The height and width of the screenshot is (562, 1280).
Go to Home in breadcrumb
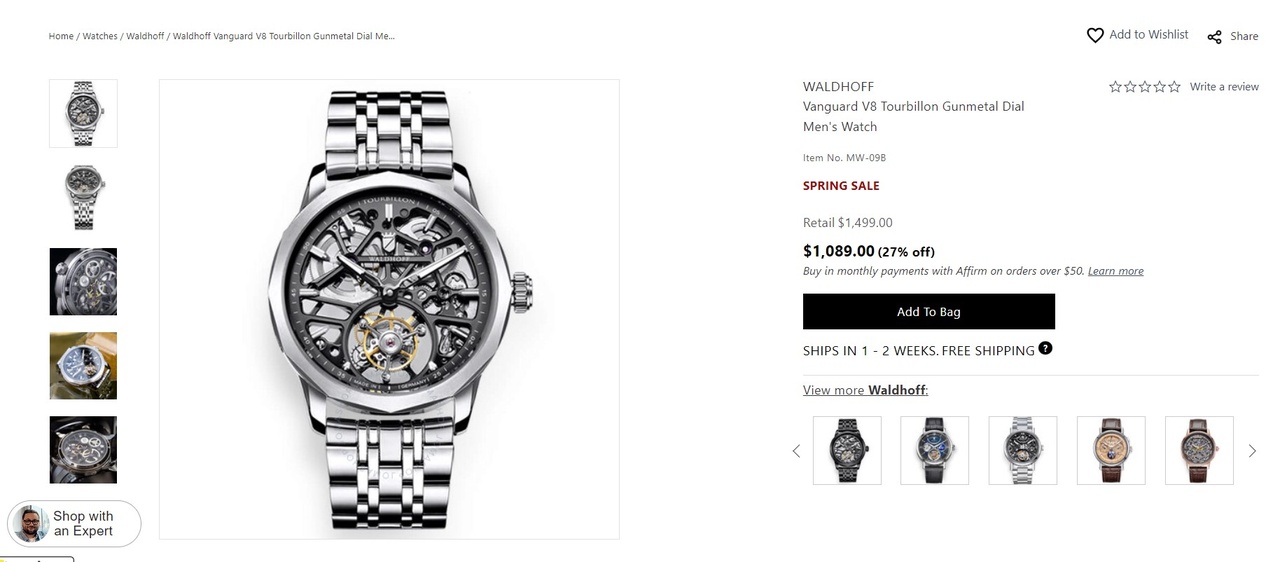pyautogui.click(x=61, y=36)
